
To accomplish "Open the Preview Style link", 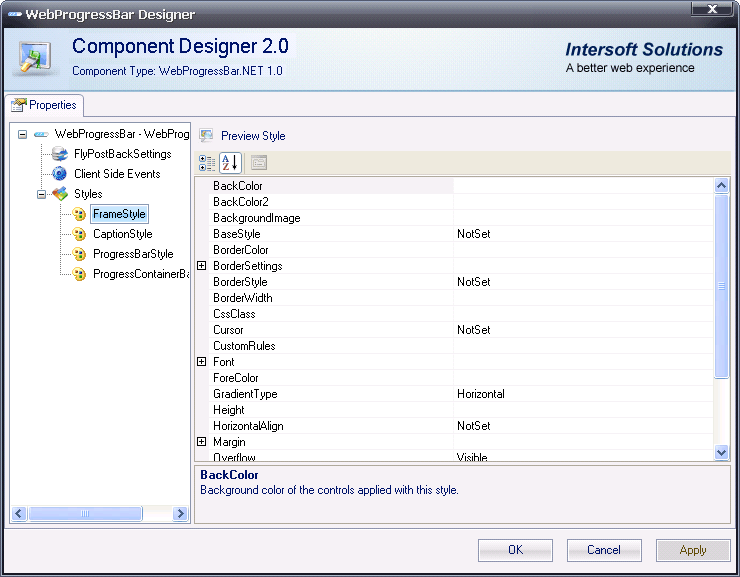I will click(x=253, y=136).
